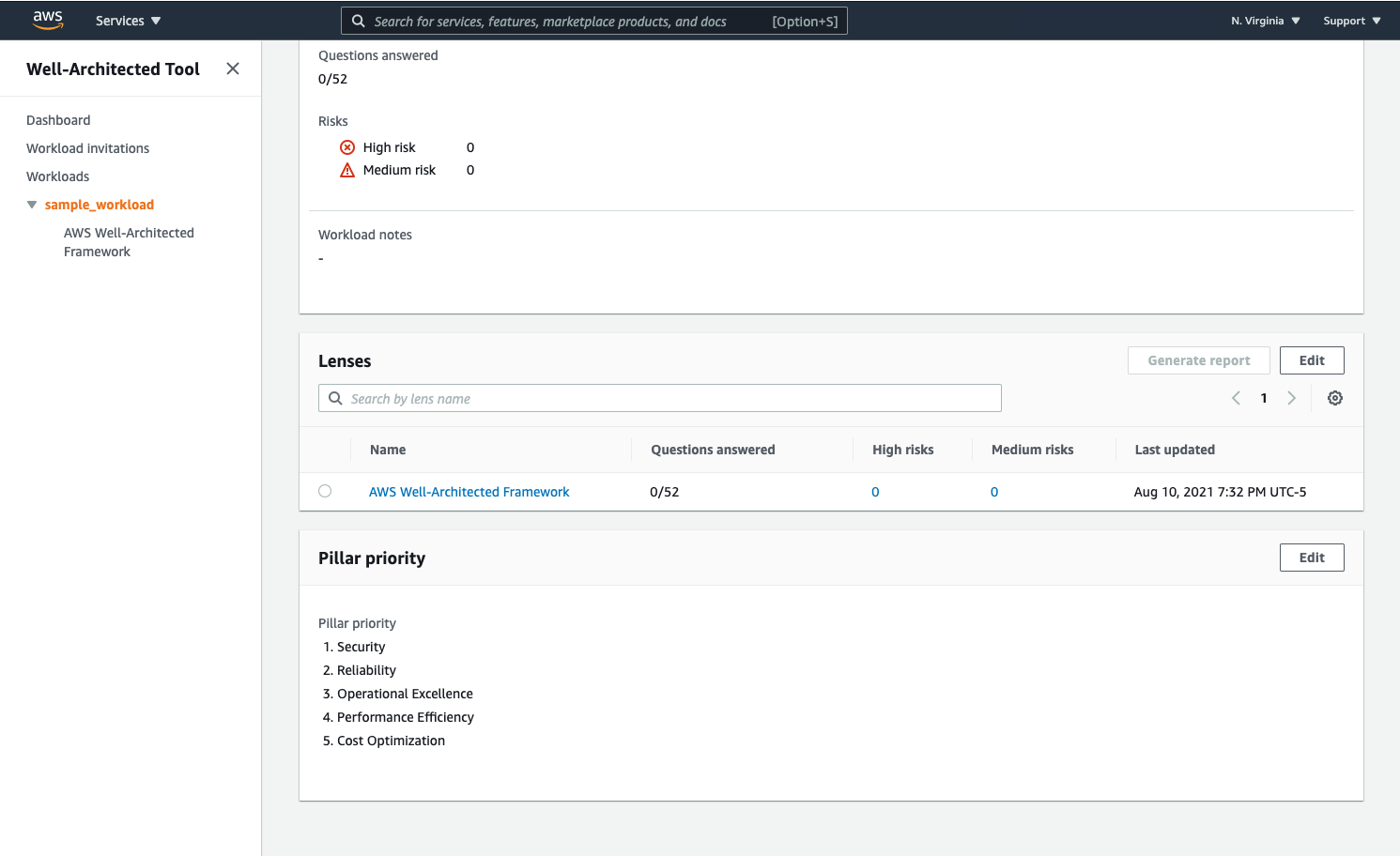Click the Medium risk warning triangle icon
This screenshot has width=1400, height=856.
(x=347, y=170)
